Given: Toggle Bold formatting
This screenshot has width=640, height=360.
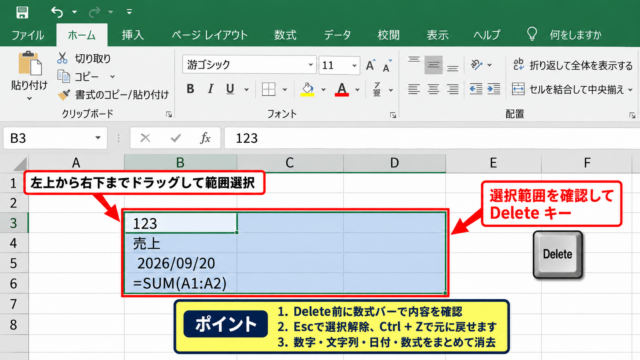Looking at the screenshot, I should click(190, 89).
